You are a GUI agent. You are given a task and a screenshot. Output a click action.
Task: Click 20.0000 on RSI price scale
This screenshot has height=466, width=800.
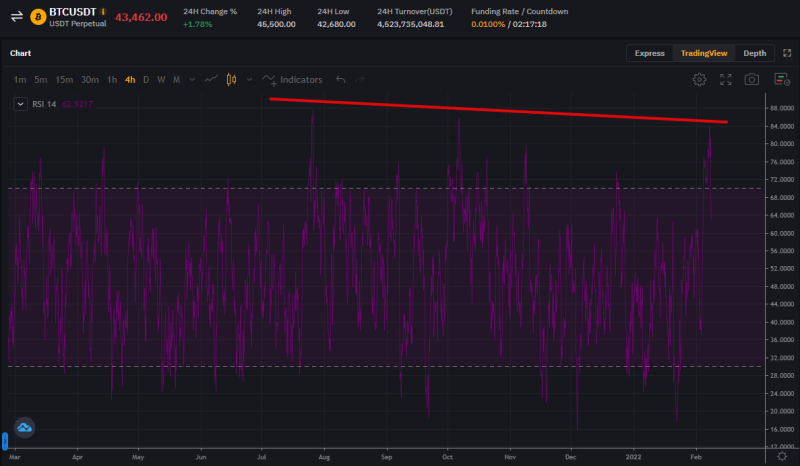coord(782,411)
